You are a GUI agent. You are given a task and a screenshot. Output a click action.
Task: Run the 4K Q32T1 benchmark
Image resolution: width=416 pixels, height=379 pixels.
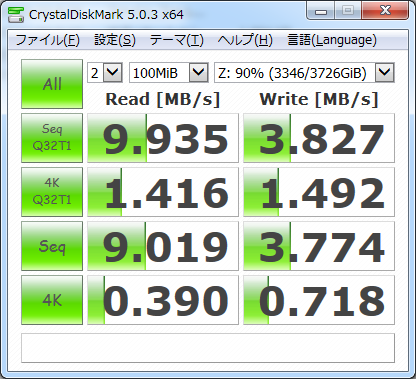(x=52, y=192)
